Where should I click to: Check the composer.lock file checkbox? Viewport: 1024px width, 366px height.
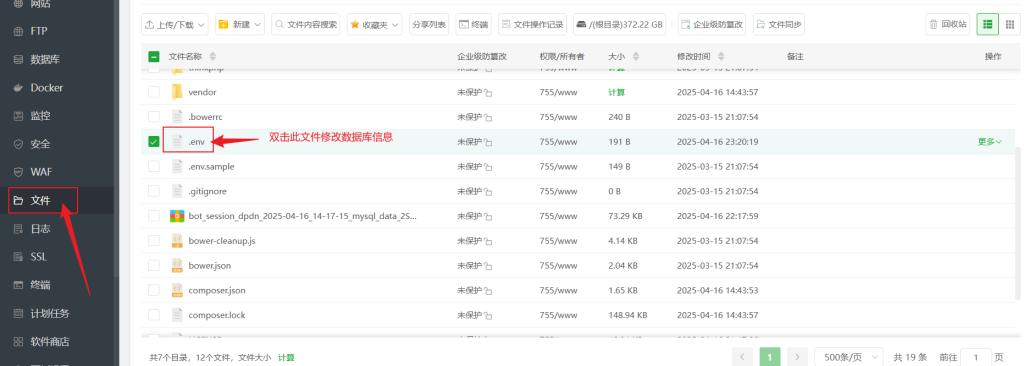(154, 315)
